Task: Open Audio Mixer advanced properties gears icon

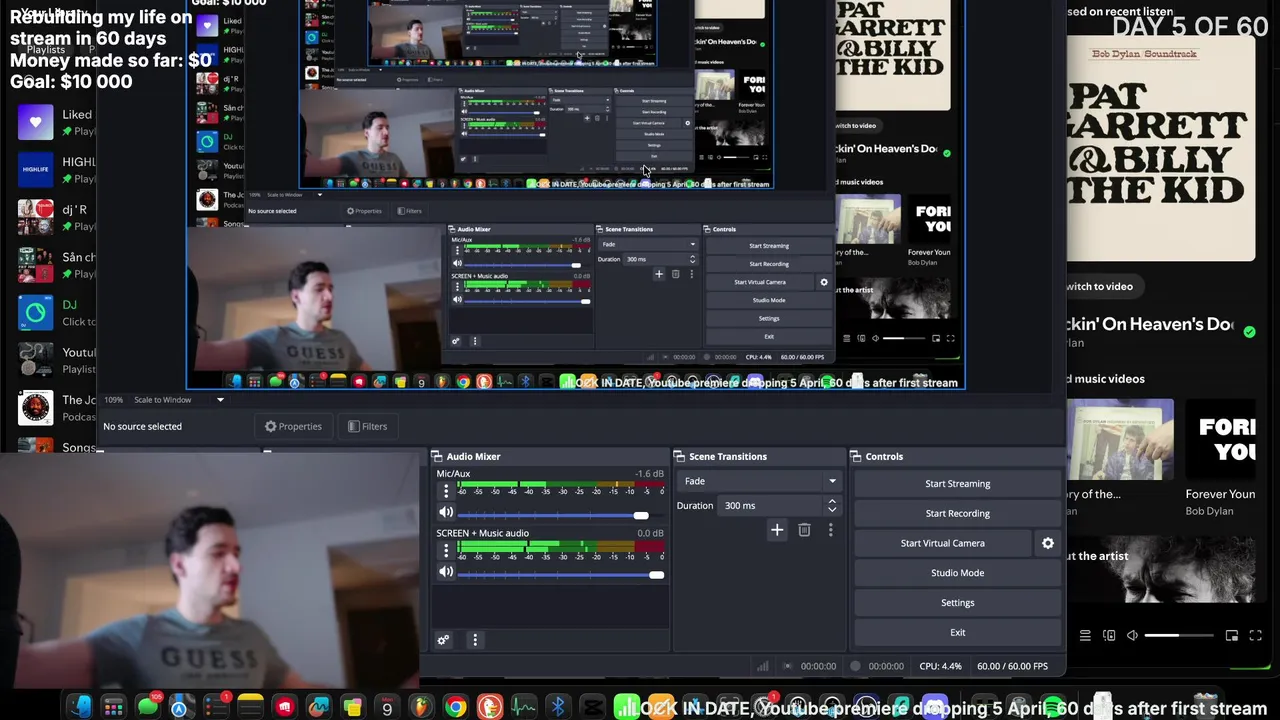Action: 443,640
